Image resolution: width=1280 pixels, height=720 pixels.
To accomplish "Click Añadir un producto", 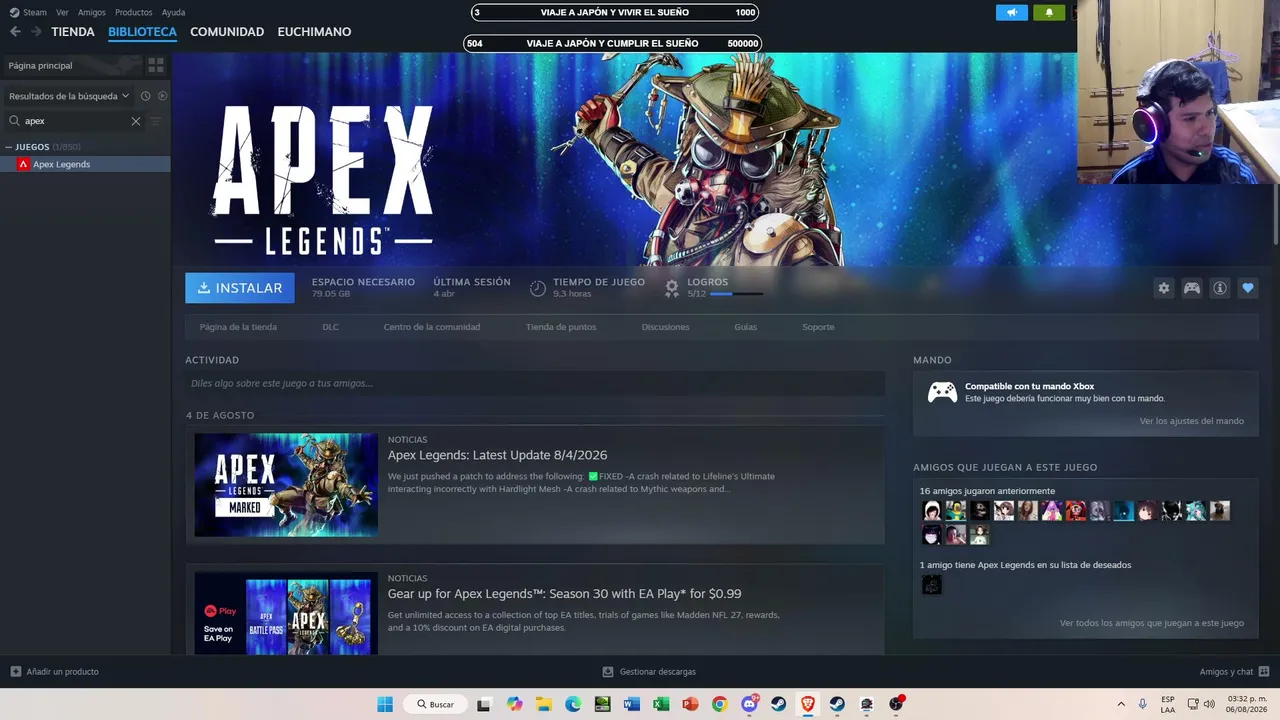I will [55, 672].
